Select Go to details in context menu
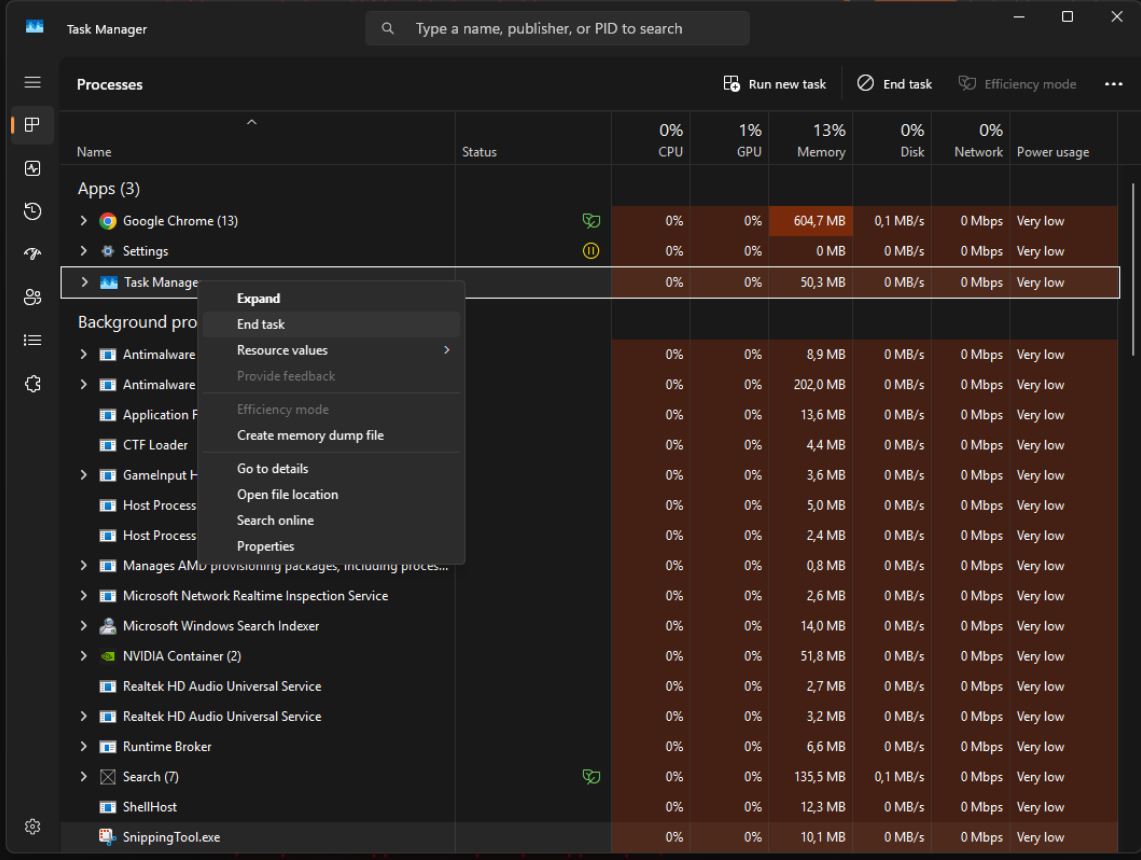The height and width of the screenshot is (860, 1141). (x=272, y=468)
